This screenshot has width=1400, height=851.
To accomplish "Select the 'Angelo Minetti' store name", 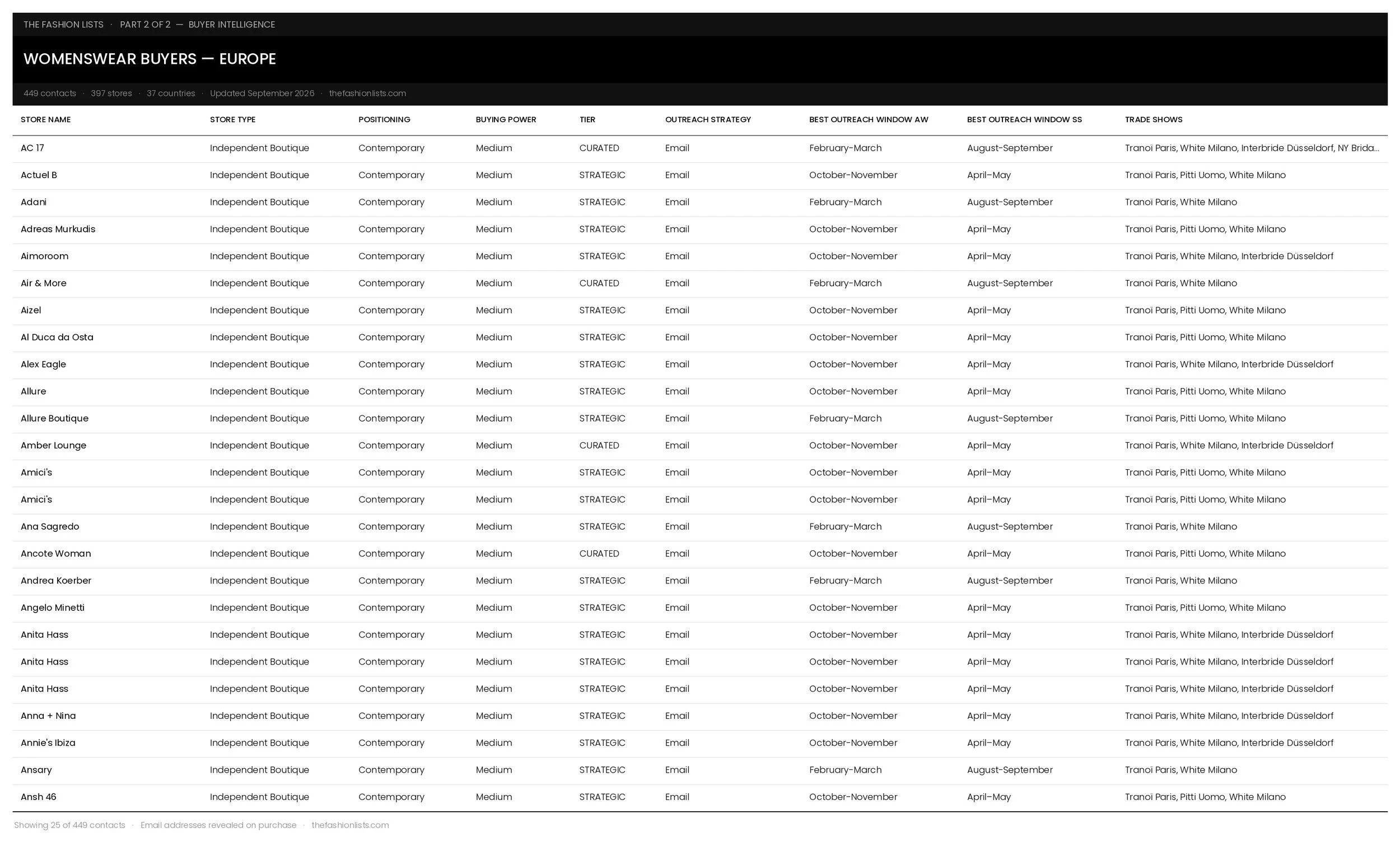I will click(52, 608).
